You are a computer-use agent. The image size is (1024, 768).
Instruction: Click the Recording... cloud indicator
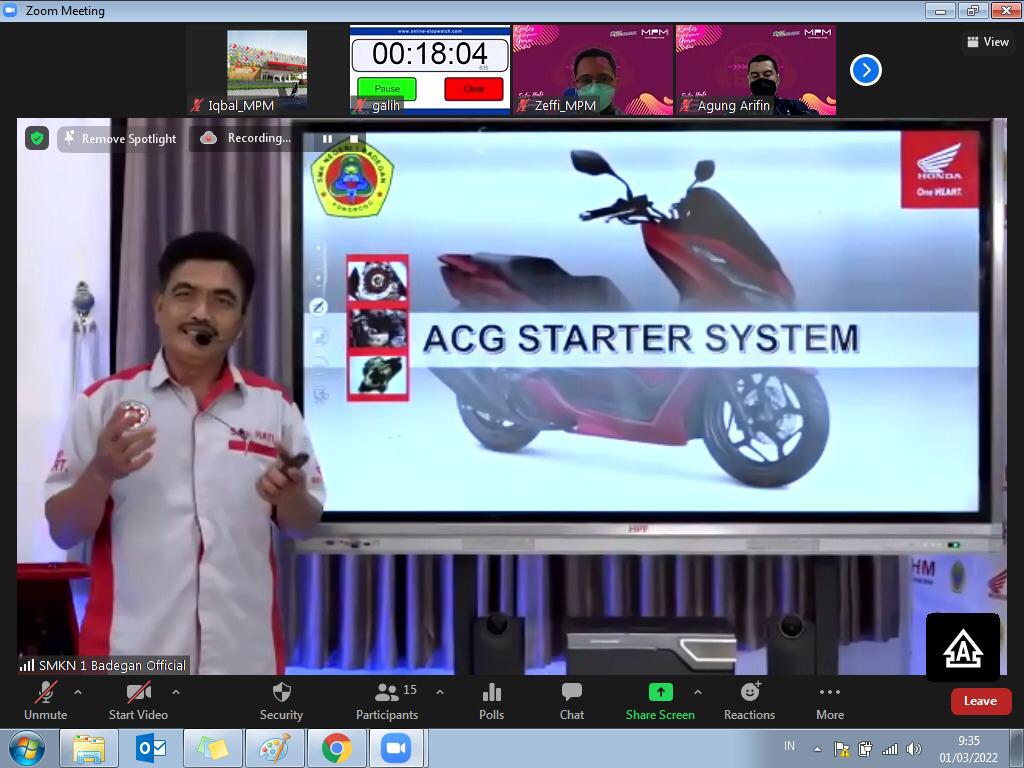pyautogui.click(x=246, y=138)
